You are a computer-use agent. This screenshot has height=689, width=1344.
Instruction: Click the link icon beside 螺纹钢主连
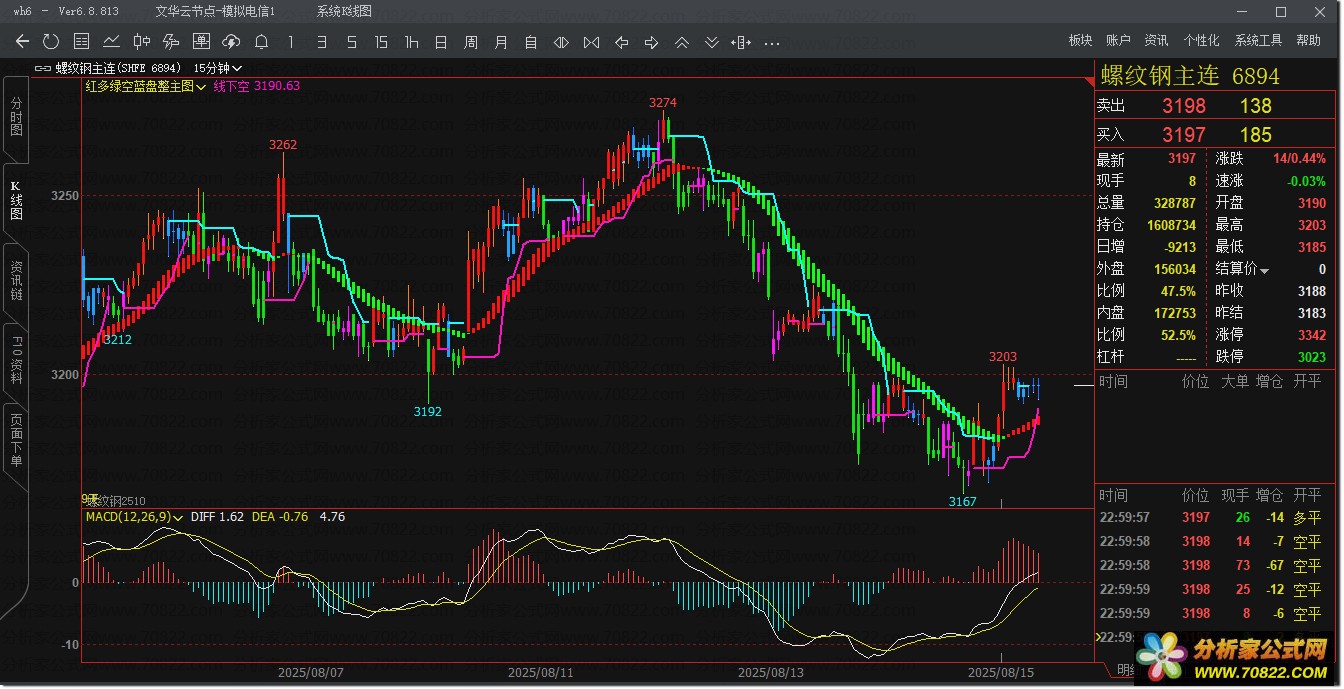pos(42,69)
